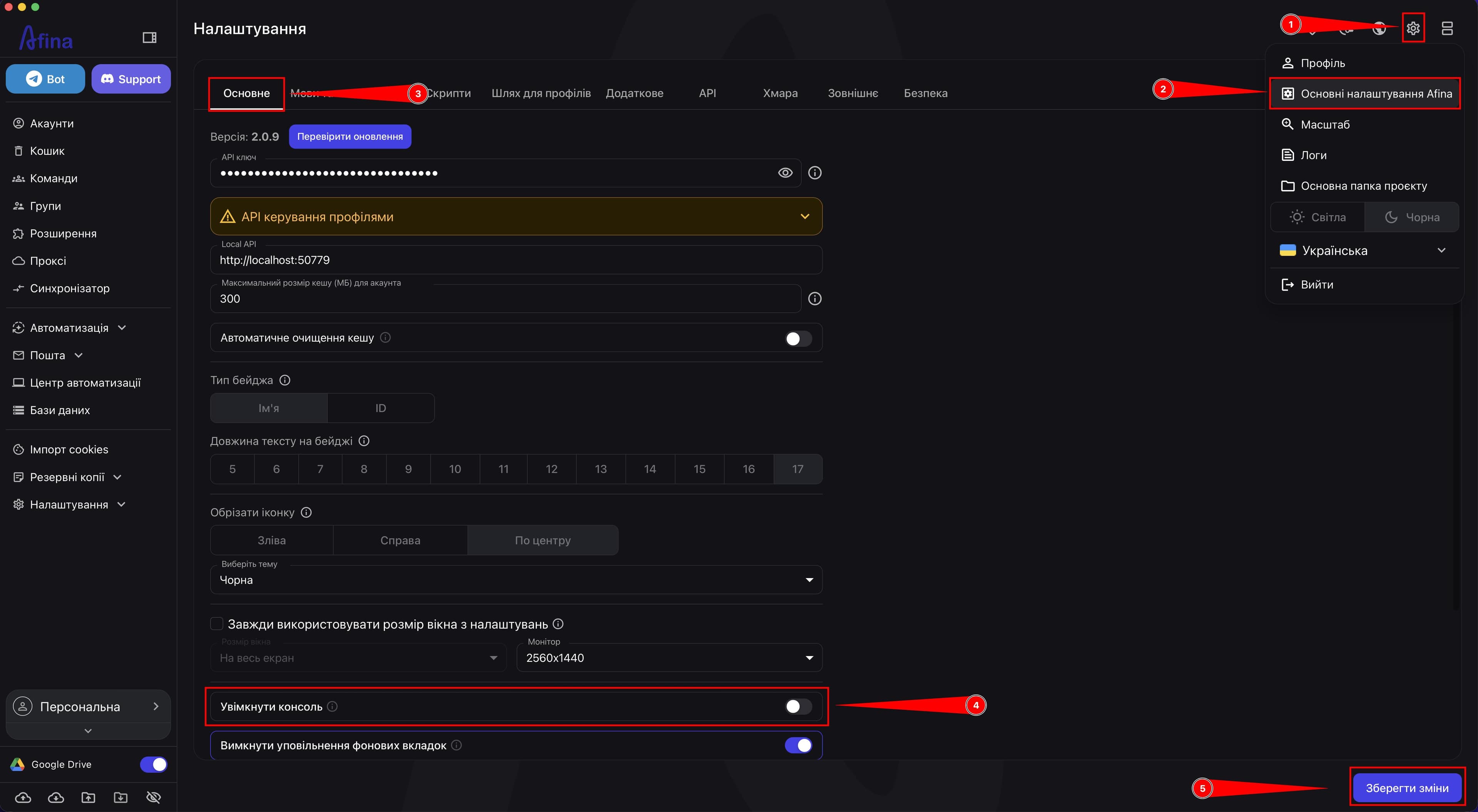The width and height of the screenshot is (1478, 812).
Task: Select badge text length 12
Action: 552,469
